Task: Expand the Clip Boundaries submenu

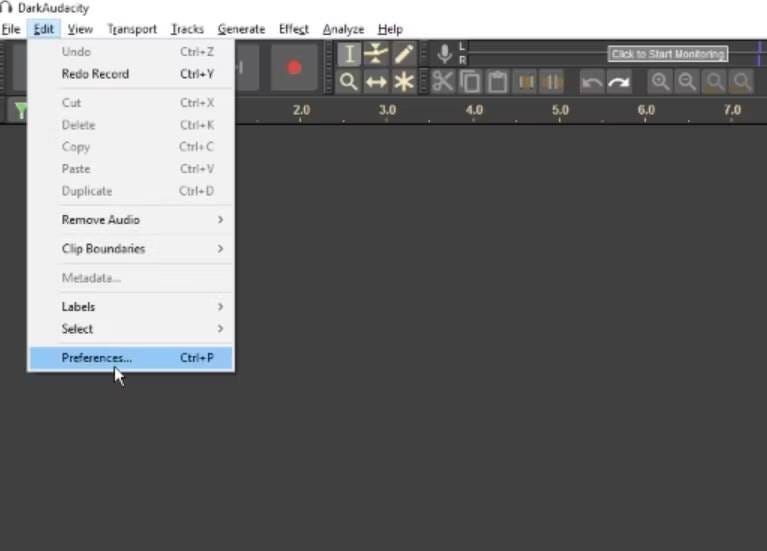Action: coord(131,249)
